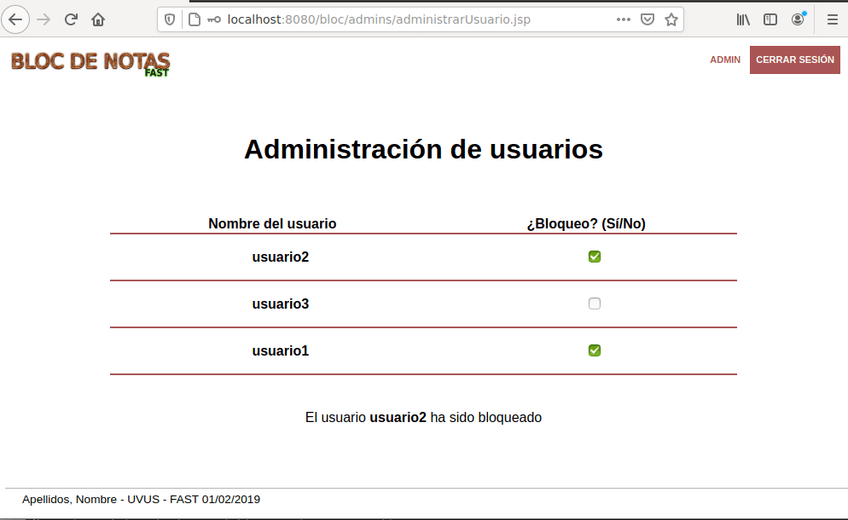Click the site information key icon
Screen dimensions: 848x520
click(214, 19)
